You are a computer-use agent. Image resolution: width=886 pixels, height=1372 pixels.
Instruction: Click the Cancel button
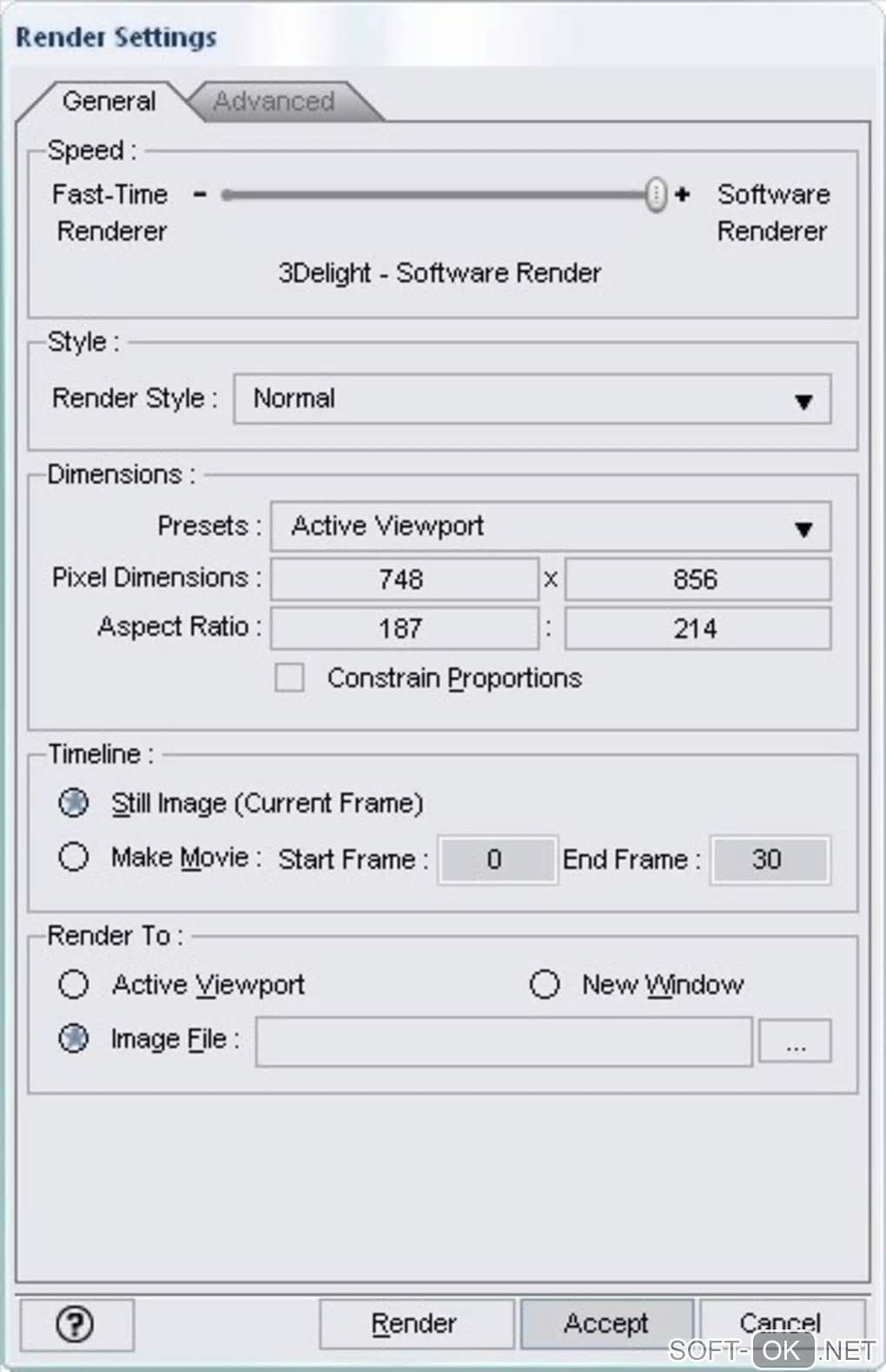pos(779,1322)
